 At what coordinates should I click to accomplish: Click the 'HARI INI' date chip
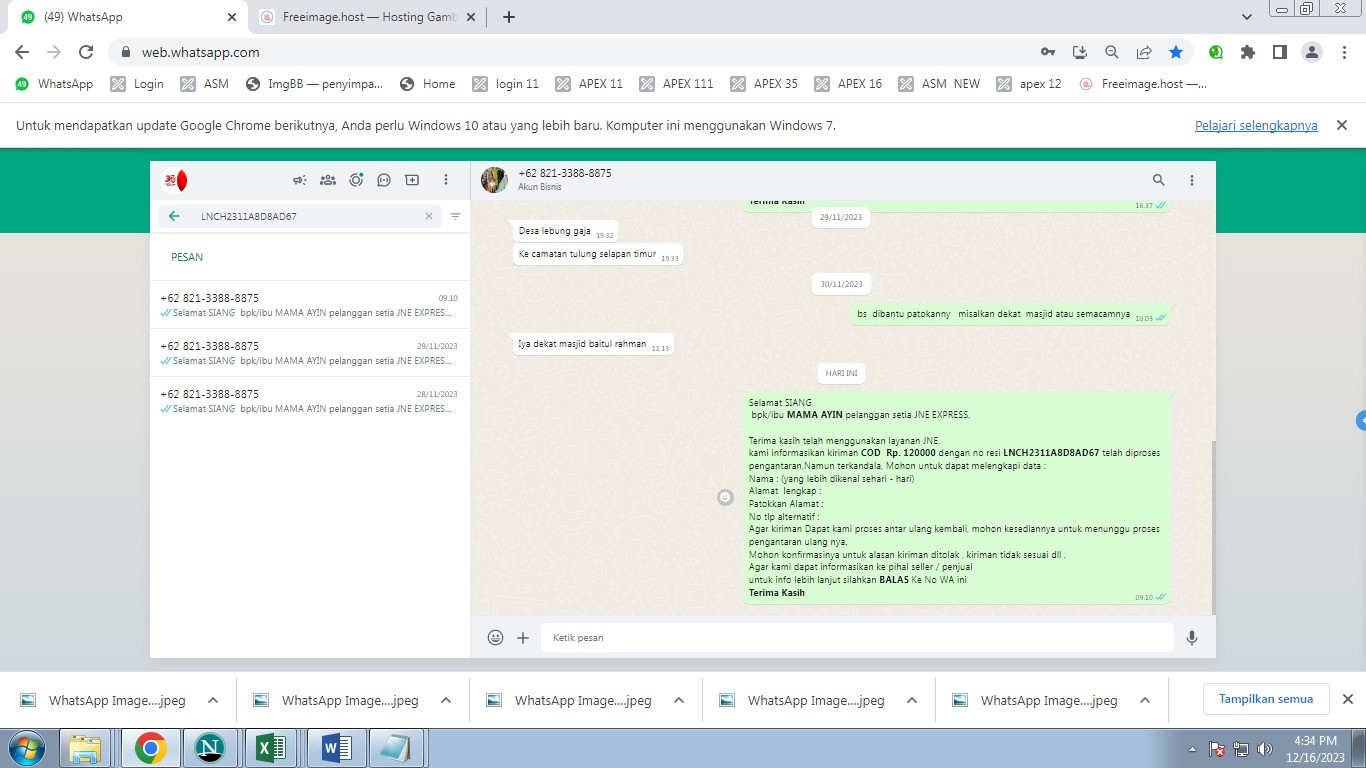[841, 373]
